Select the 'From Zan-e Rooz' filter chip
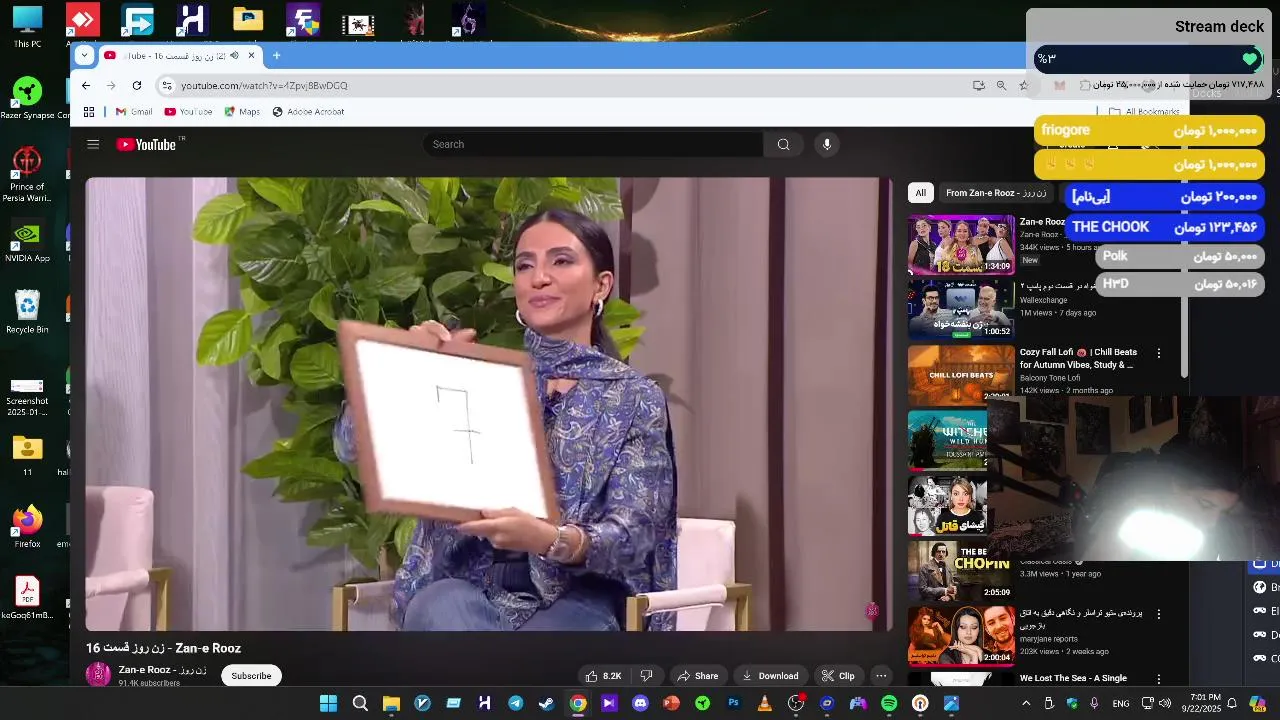This screenshot has width=1280, height=720. click(995, 193)
